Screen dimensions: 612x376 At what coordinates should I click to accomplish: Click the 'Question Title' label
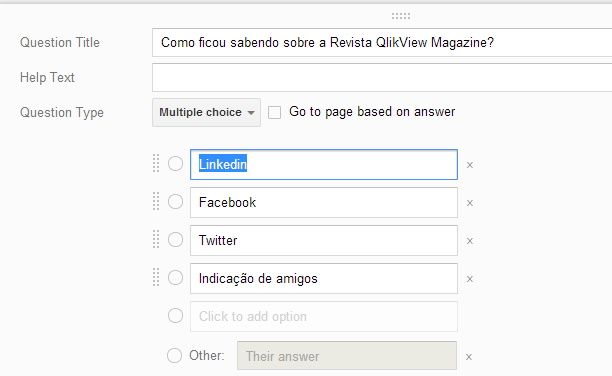pos(60,42)
